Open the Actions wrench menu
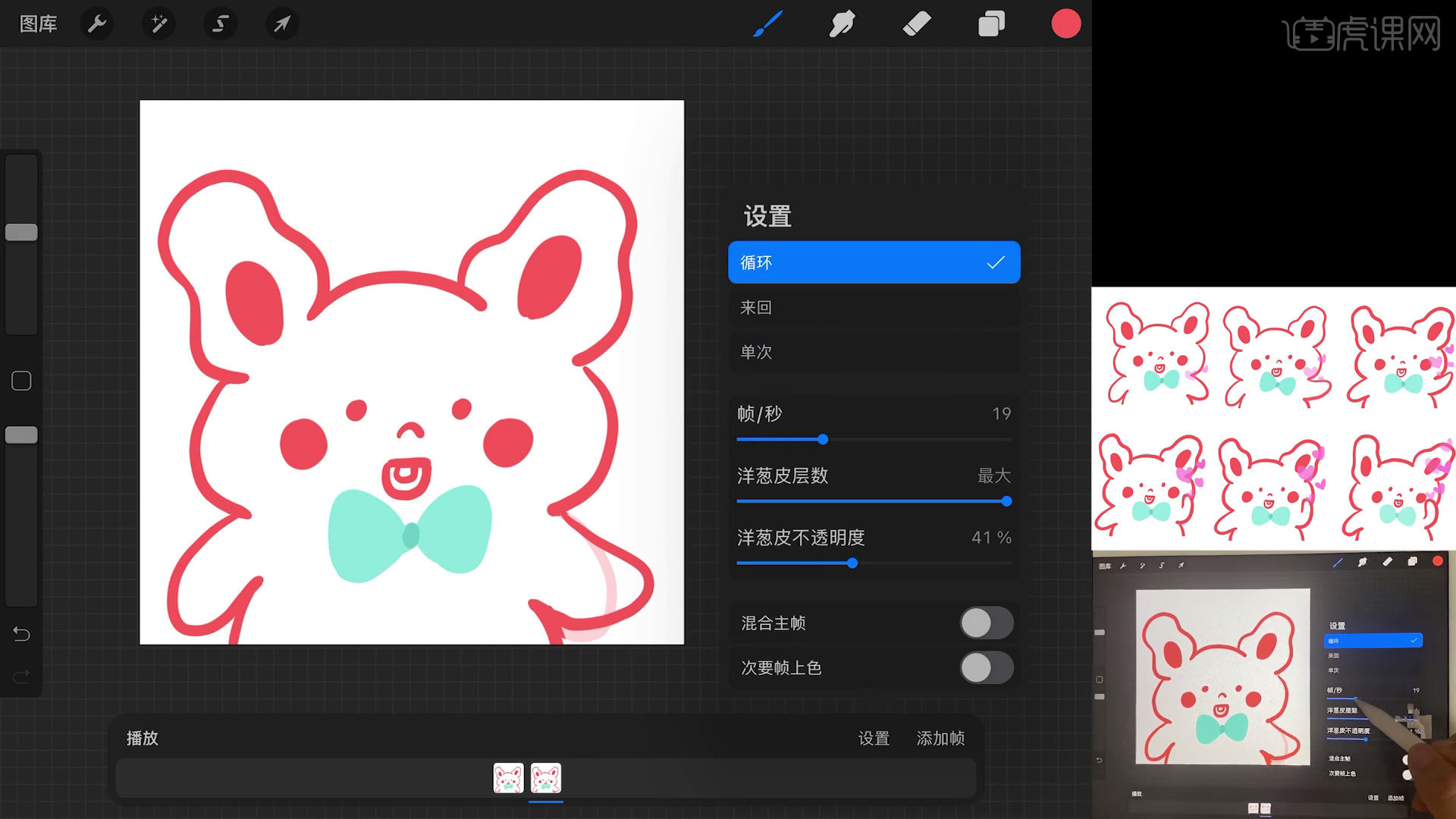This screenshot has height=819, width=1456. (x=97, y=24)
